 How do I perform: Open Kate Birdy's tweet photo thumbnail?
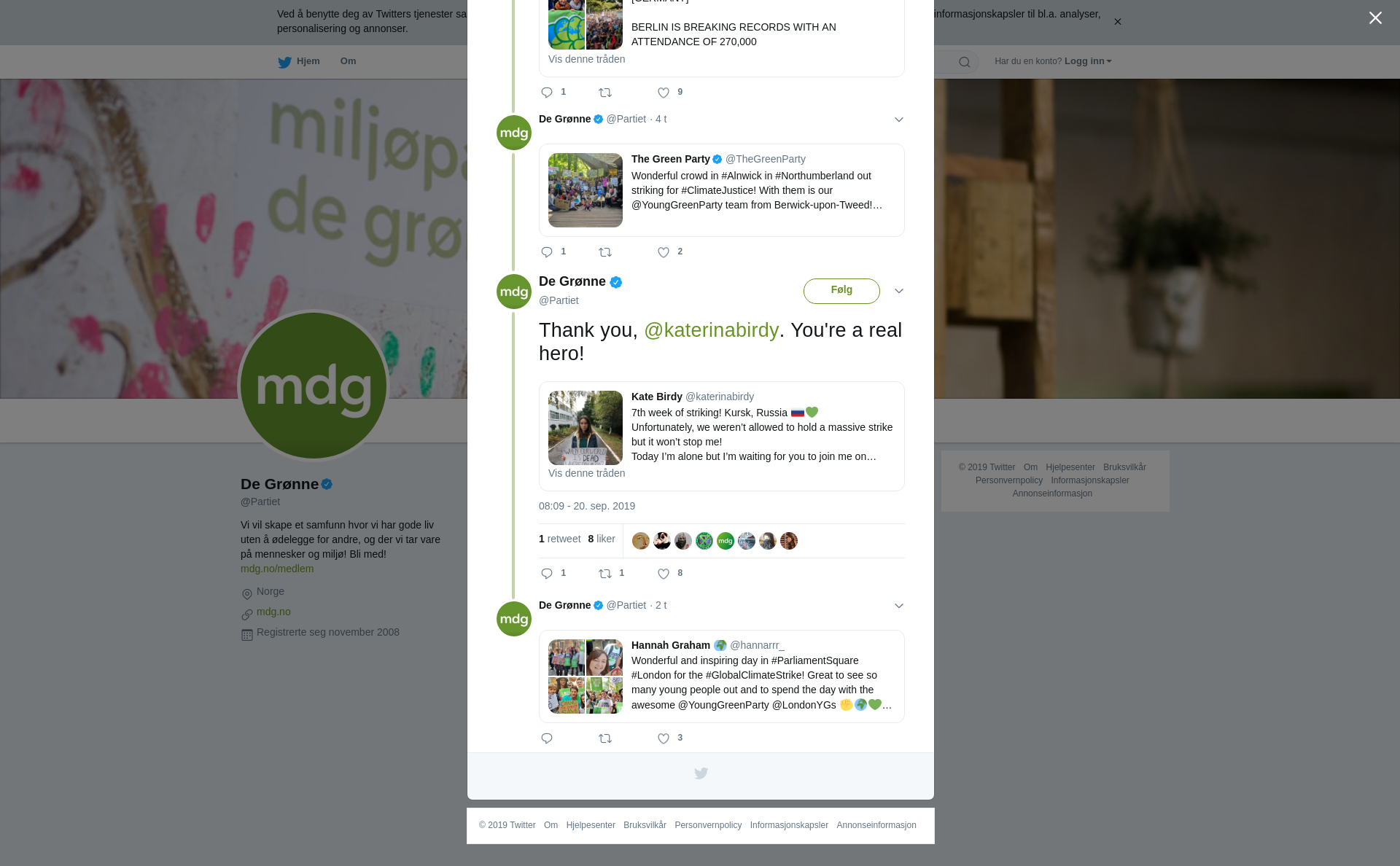(x=586, y=428)
